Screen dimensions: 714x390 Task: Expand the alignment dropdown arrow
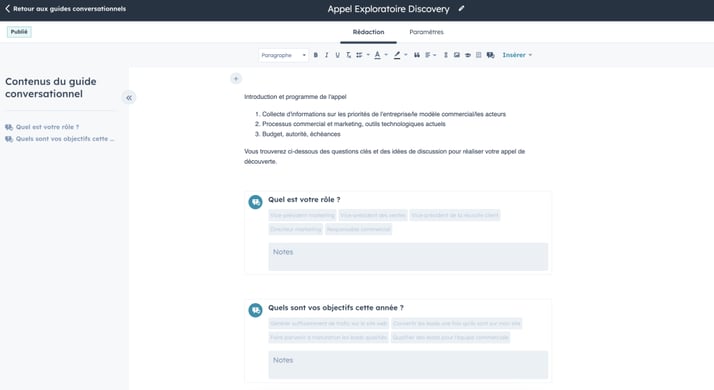coord(434,55)
